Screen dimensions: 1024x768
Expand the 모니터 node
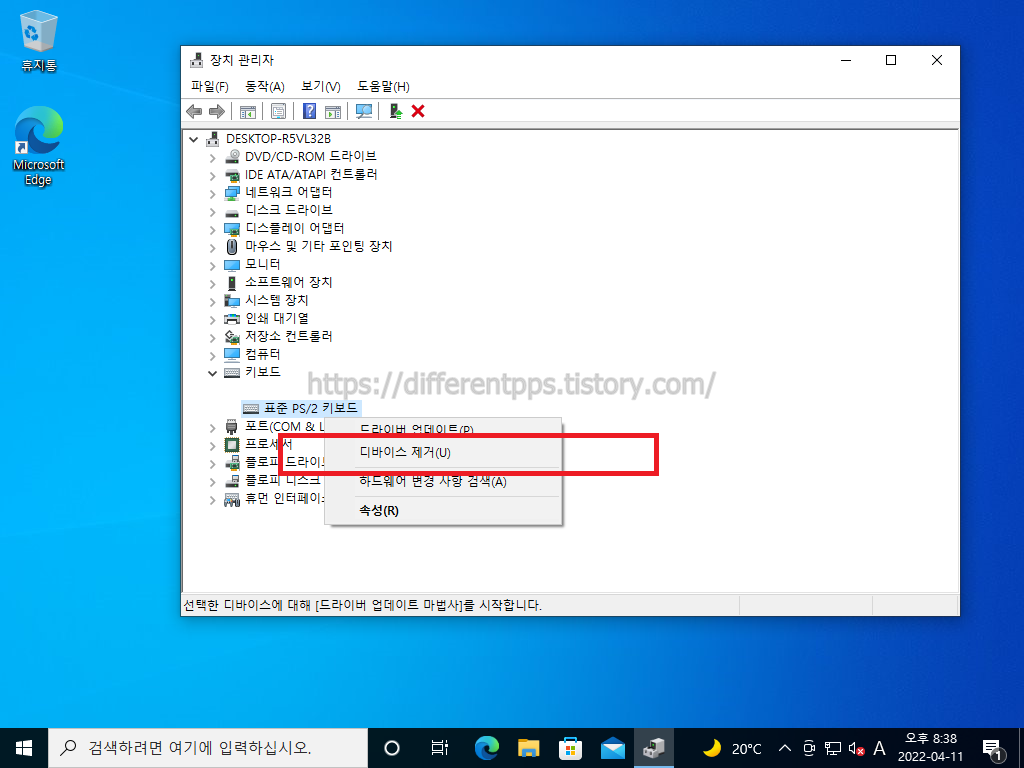tap(212, 266)
